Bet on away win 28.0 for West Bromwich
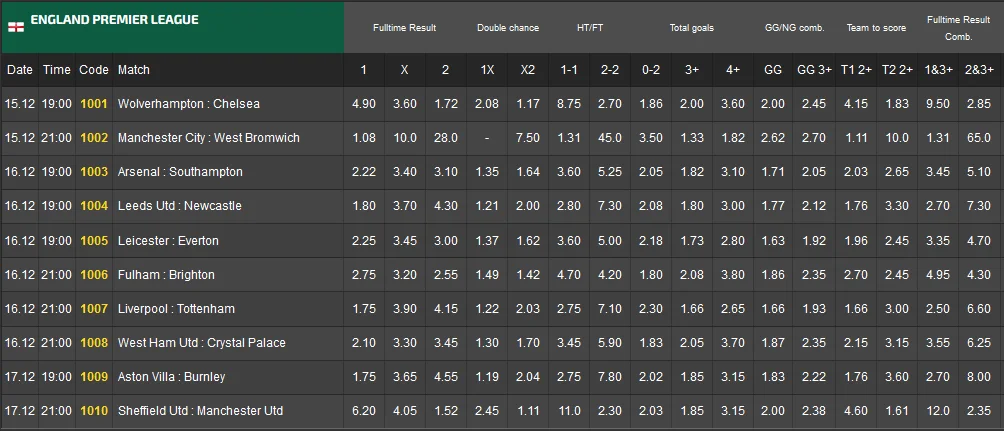 coord(445,138)
